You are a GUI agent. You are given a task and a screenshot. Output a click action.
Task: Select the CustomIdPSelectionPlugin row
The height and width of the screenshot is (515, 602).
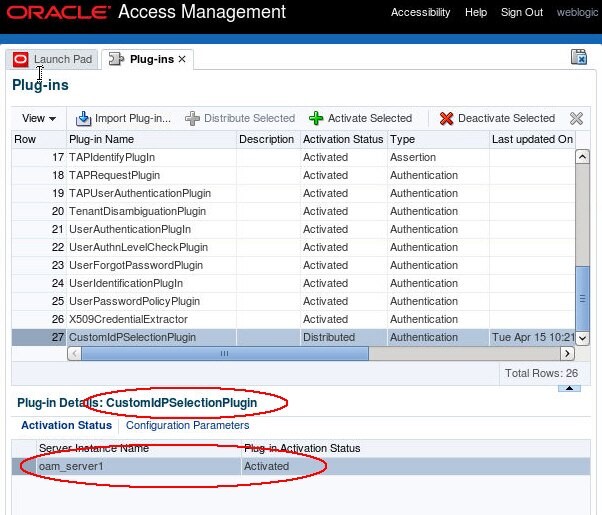click(293, 338)
